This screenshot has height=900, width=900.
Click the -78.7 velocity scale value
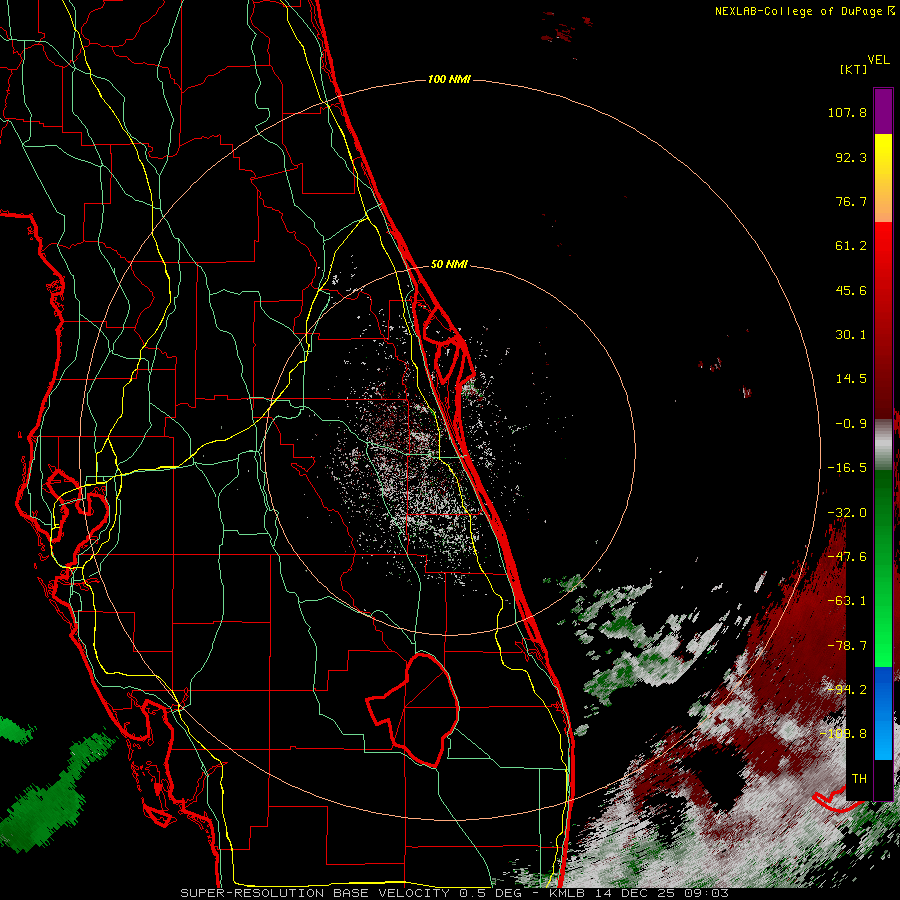(847, 646)
